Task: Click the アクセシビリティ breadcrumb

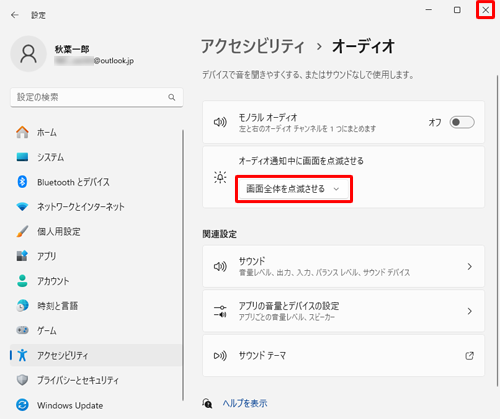Action: point(253,46)
